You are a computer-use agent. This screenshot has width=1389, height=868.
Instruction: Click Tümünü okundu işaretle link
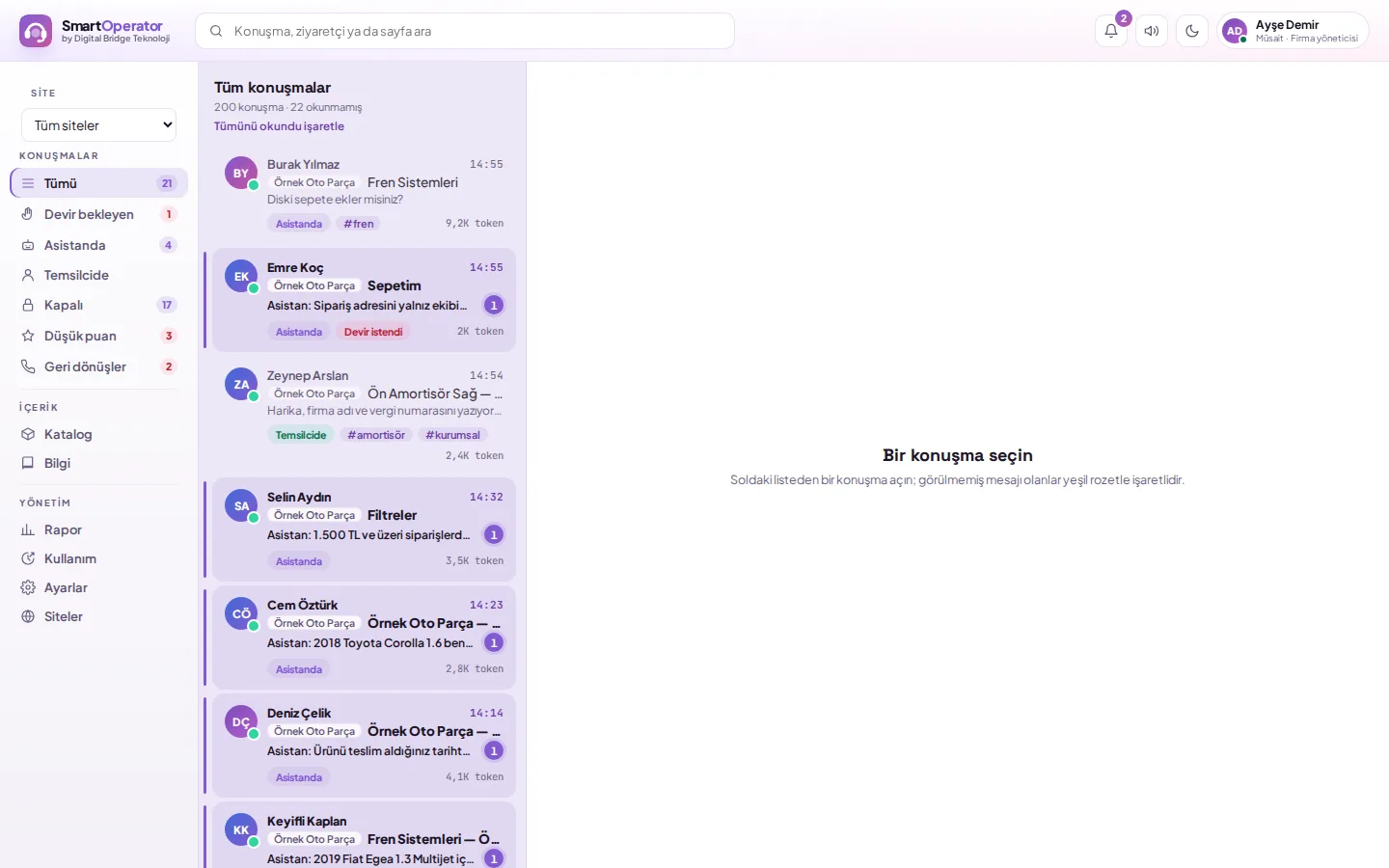pyautogui.click(x=279, y=126)
